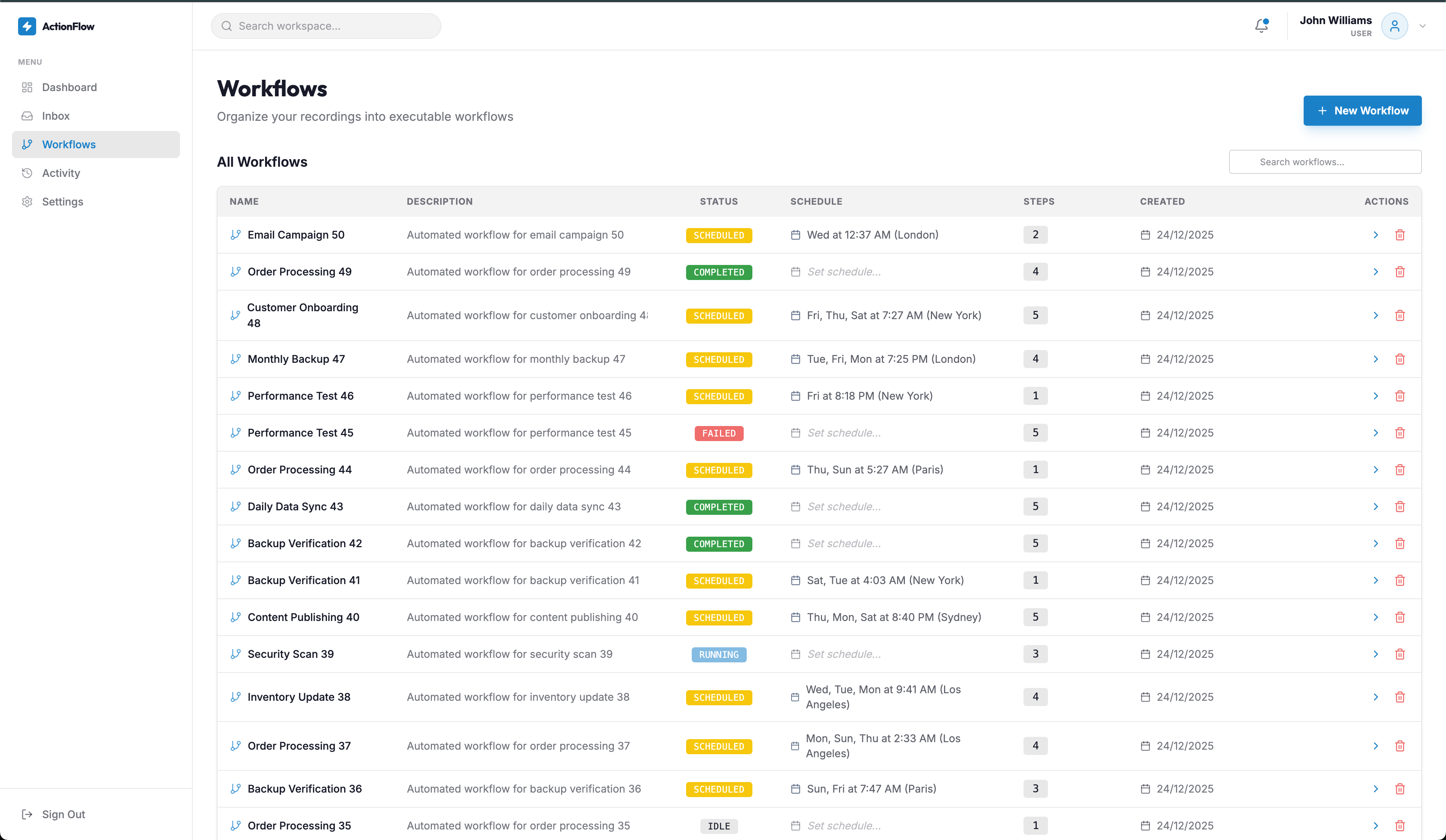Click the sign out arrow icon
1446x840 pixels.
pos(27,814)
